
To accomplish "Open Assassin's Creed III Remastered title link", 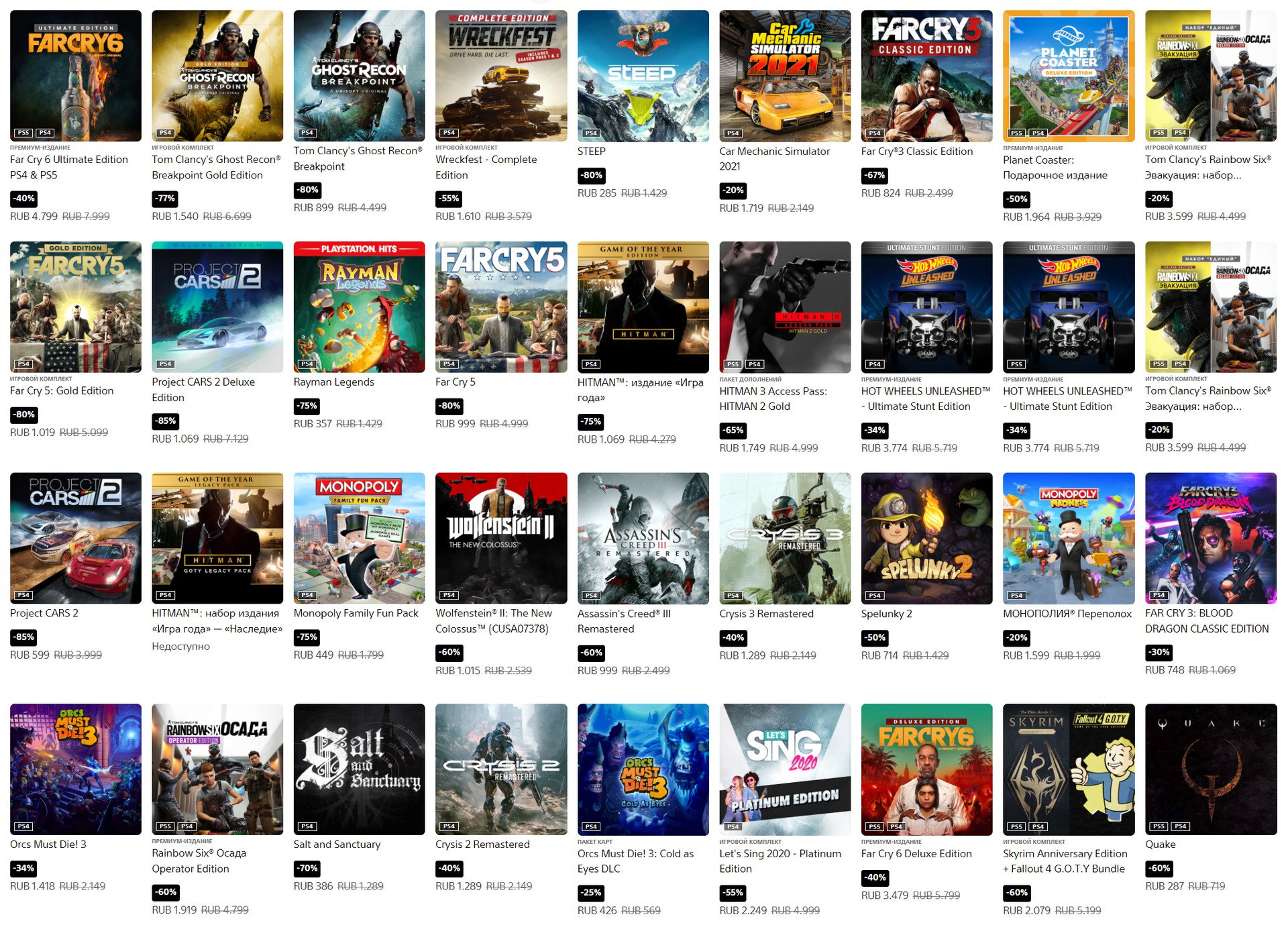I will coord(624,621).
